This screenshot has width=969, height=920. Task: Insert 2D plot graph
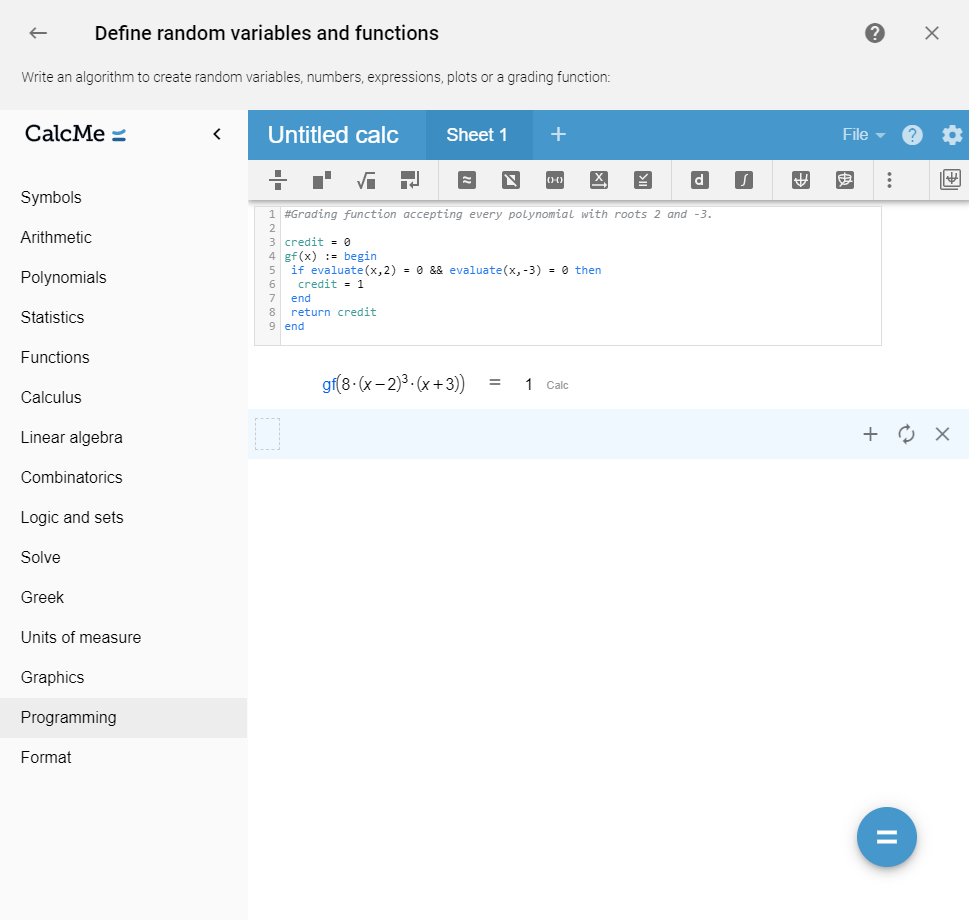click(x=800, y=180)
